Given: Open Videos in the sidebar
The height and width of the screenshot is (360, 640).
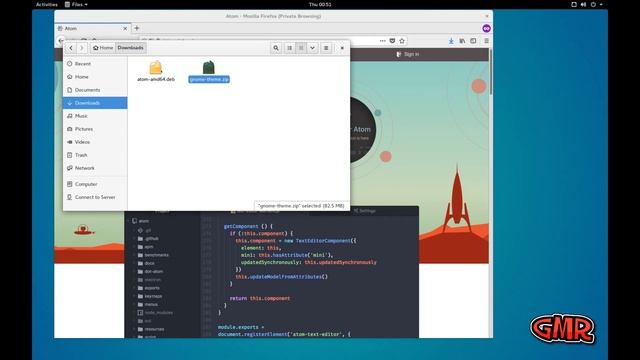Looking at the screenshot, I should (x=95, y=142).
